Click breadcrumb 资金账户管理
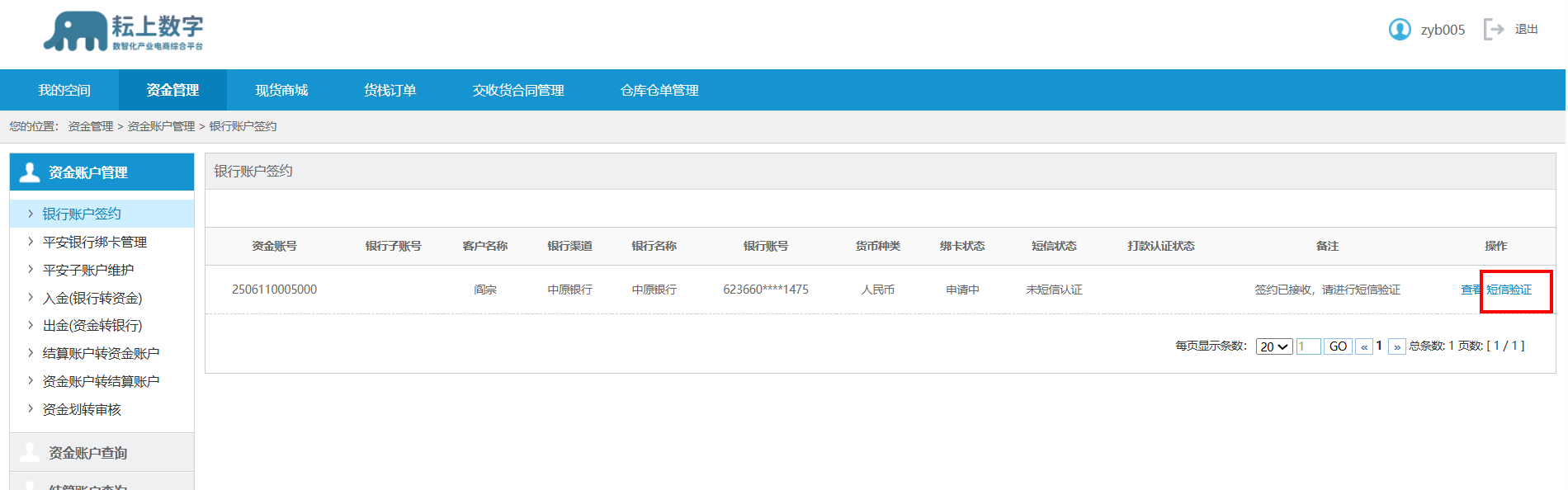Screen dimensions: 1568x490 click(161, 126)
